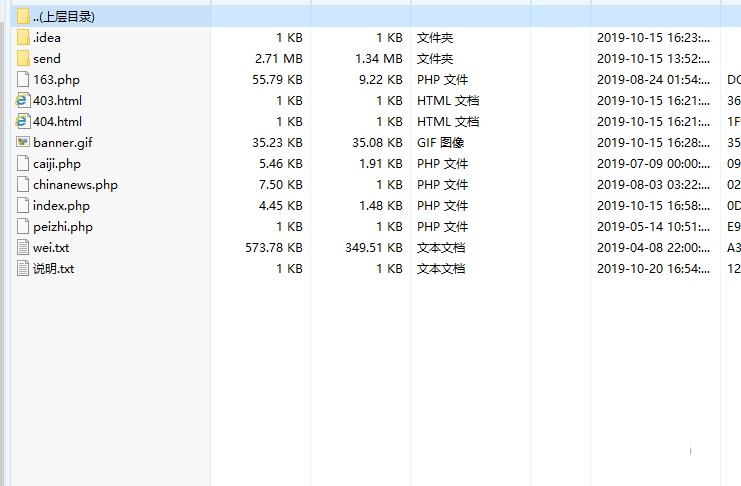Viewport: 741px width, 486px height.
Task: Select the file name 说明.txt
Action: pos(53,269)
